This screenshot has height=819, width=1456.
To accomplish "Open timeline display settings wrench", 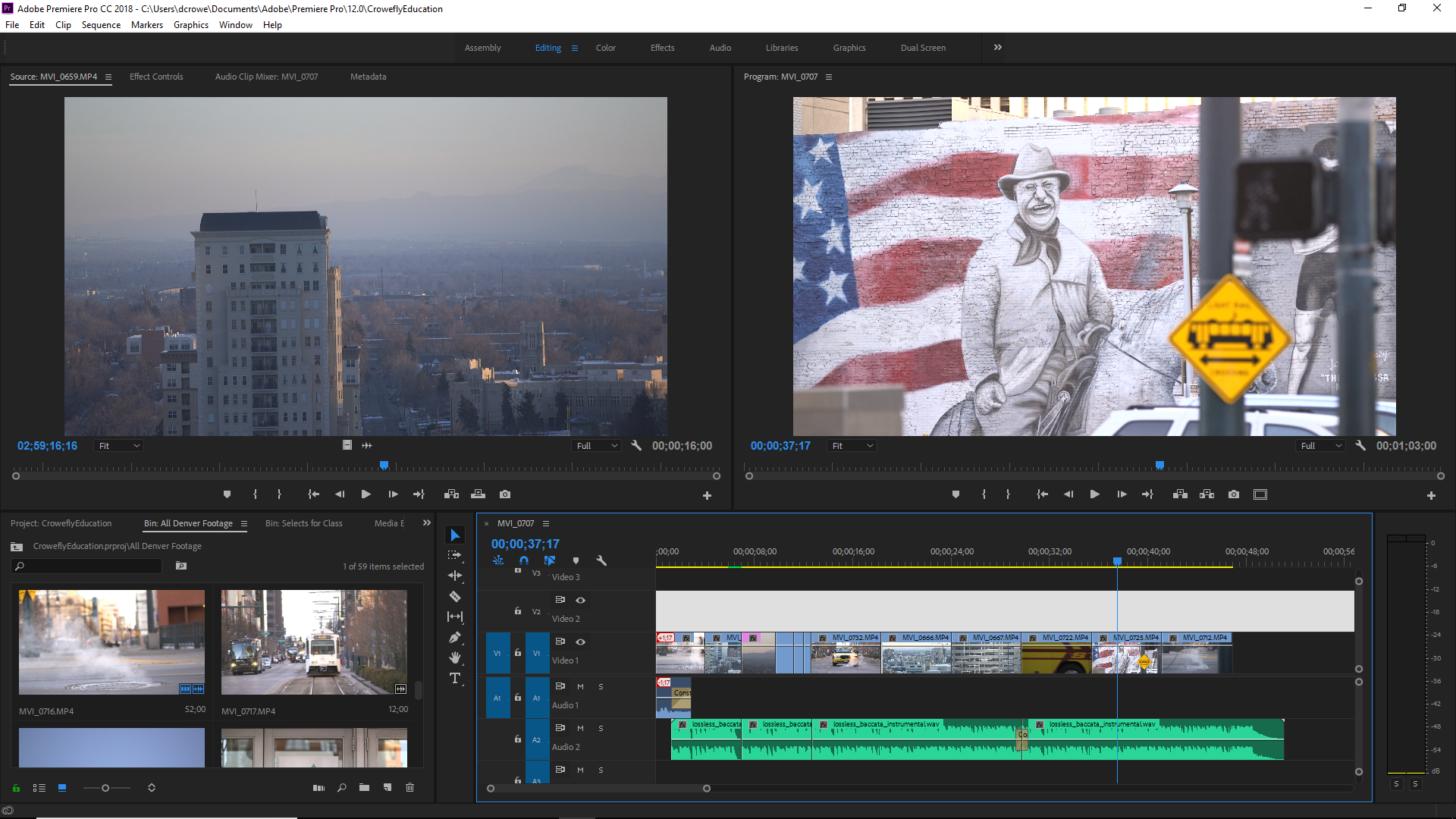I will point(601,560).
